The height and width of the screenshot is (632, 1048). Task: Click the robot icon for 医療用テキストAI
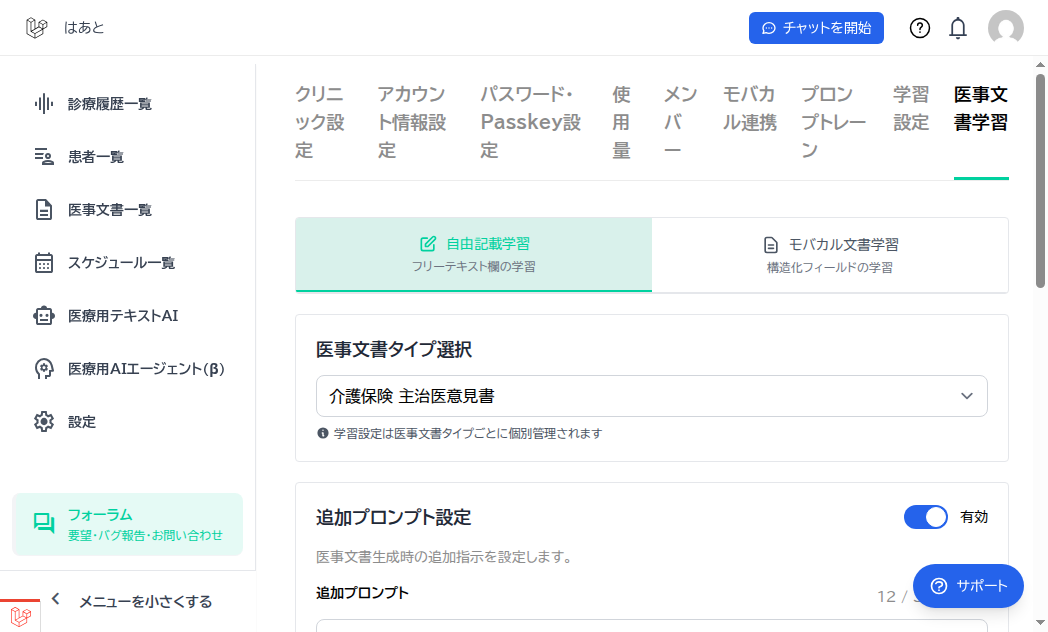click(43, 316)
